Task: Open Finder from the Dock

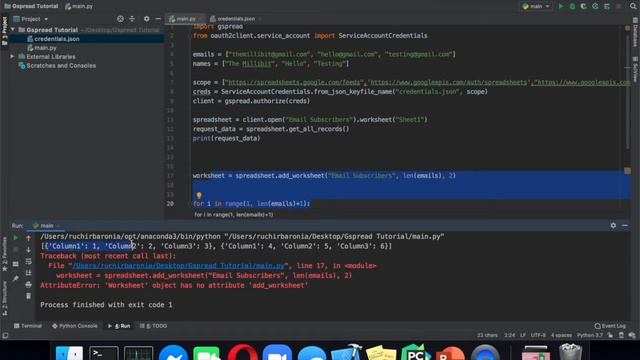Action: (x=69, y=353)
